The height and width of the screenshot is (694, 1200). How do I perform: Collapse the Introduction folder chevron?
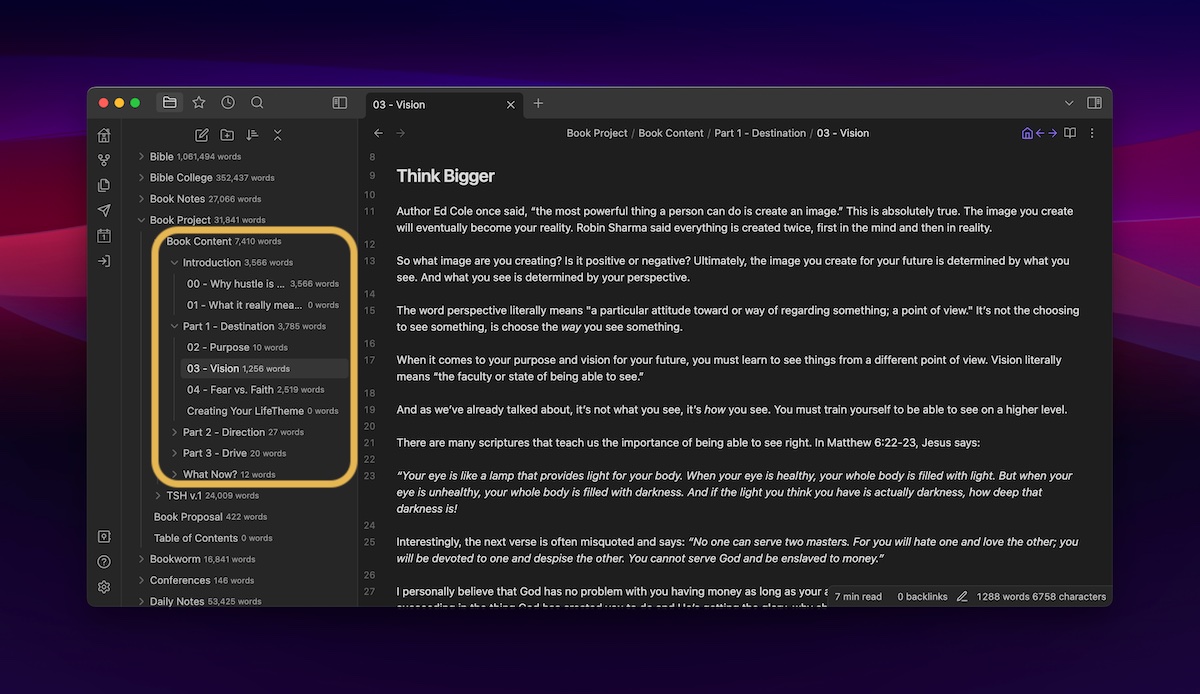coord(174,263)
